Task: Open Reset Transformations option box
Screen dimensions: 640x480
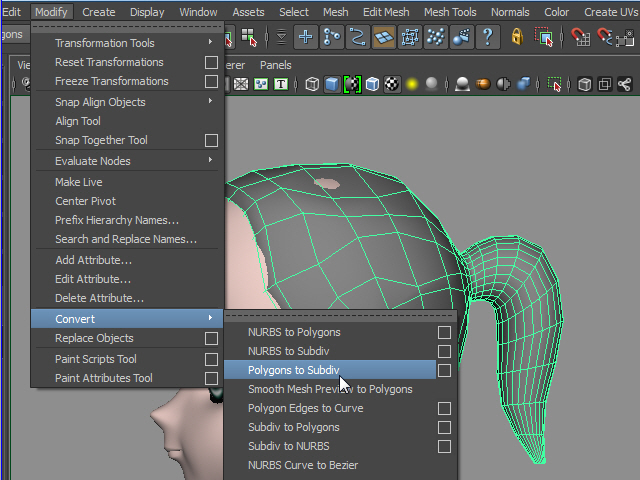Action: [211, 62]
